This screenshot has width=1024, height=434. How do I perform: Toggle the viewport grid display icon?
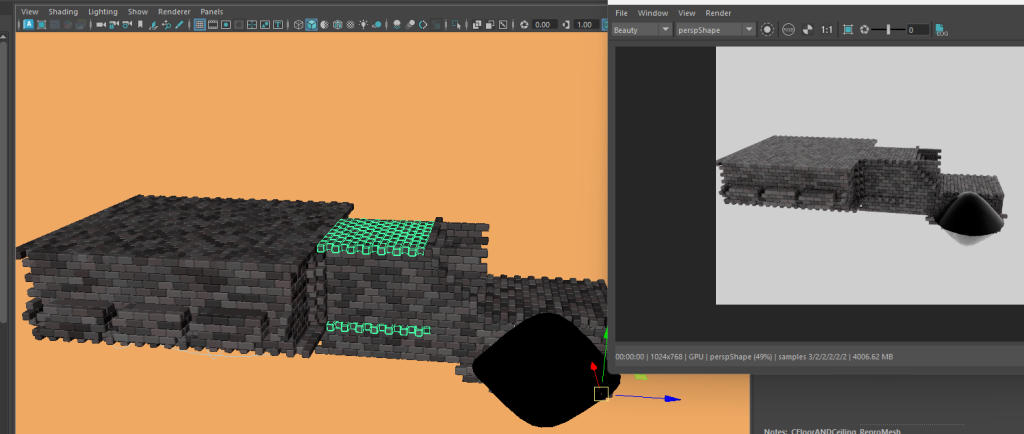pyautogui.click(x=201, y=24)
